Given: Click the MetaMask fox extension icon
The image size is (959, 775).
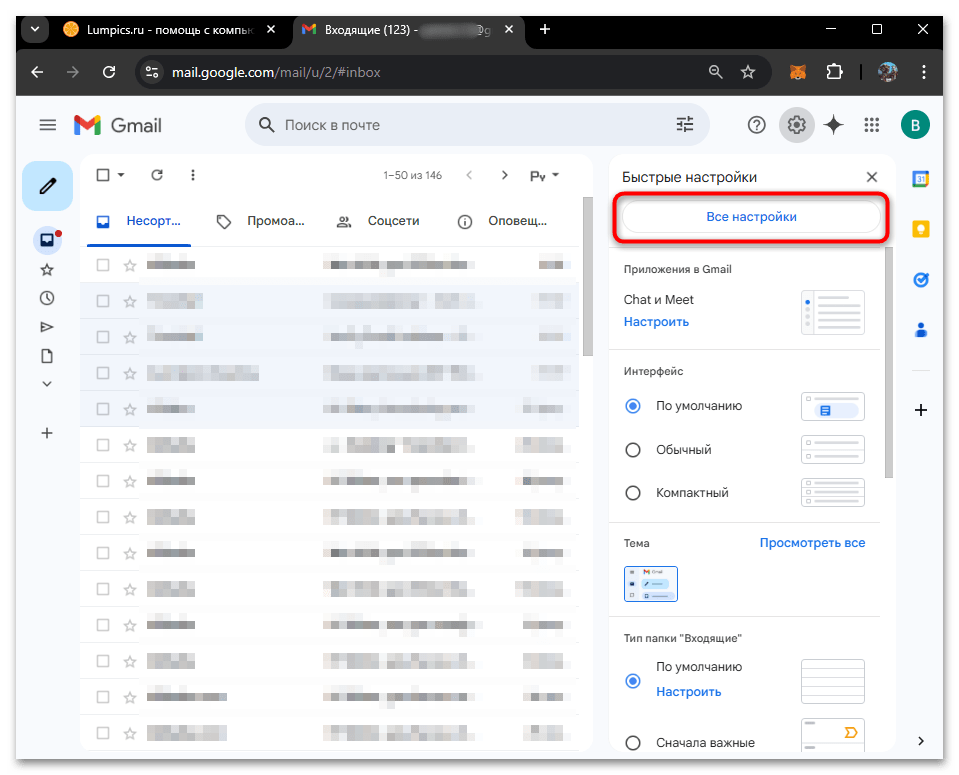Looking at the screenshot, I should [x=798, y=72].
